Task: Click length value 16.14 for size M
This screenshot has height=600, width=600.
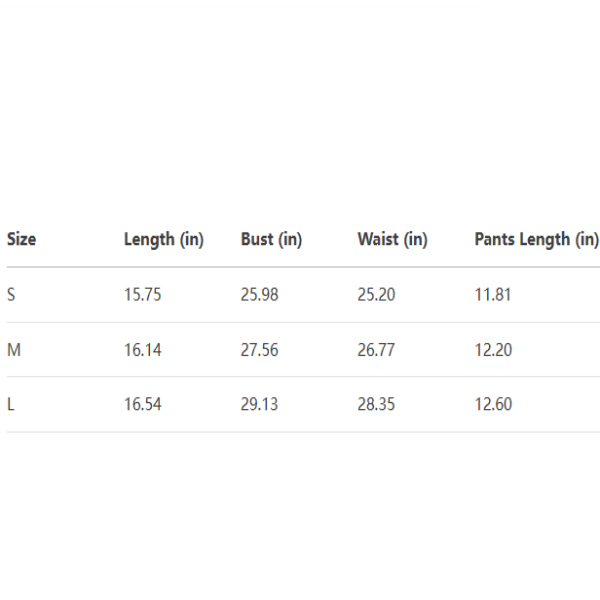Action: point(143,350)
